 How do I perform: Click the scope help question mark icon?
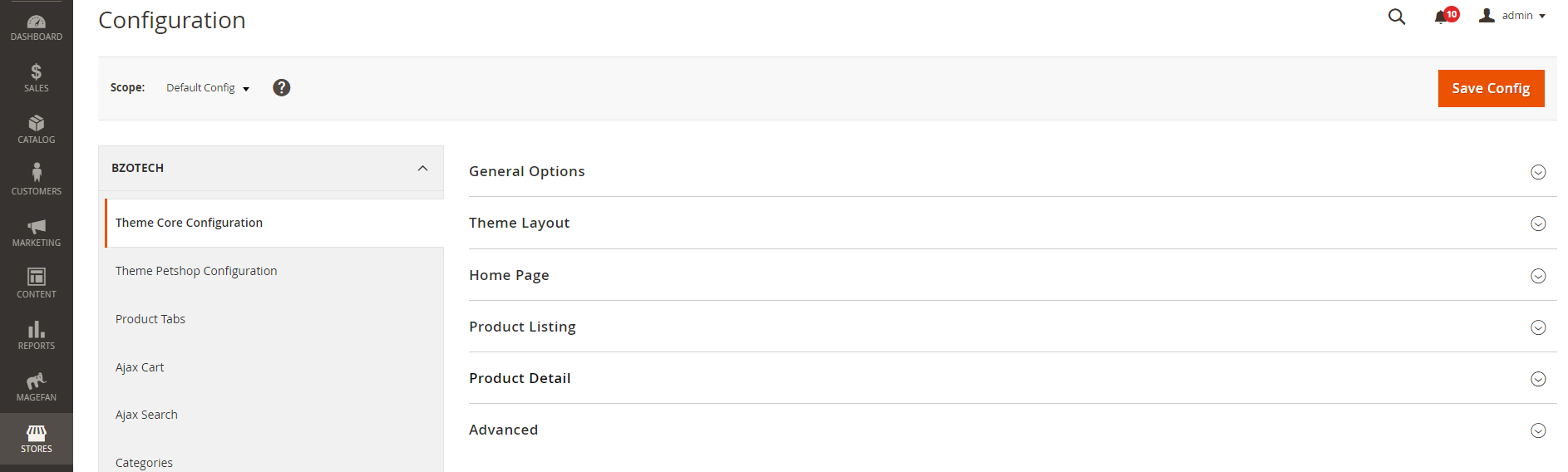pyautogui.click(x=282, y=87)
